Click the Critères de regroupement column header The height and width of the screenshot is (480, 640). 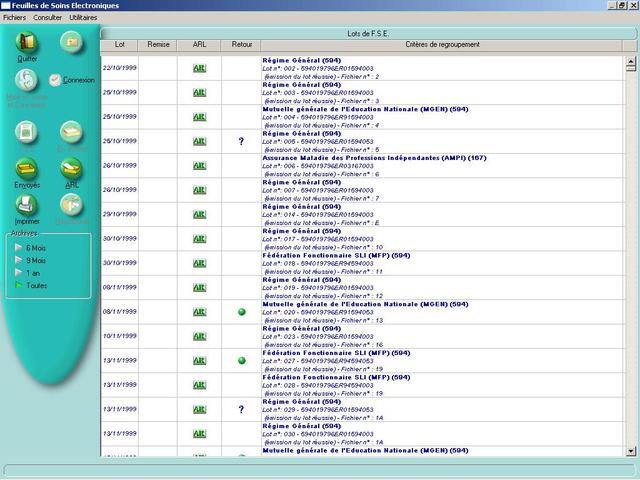[x=442, y=45]
